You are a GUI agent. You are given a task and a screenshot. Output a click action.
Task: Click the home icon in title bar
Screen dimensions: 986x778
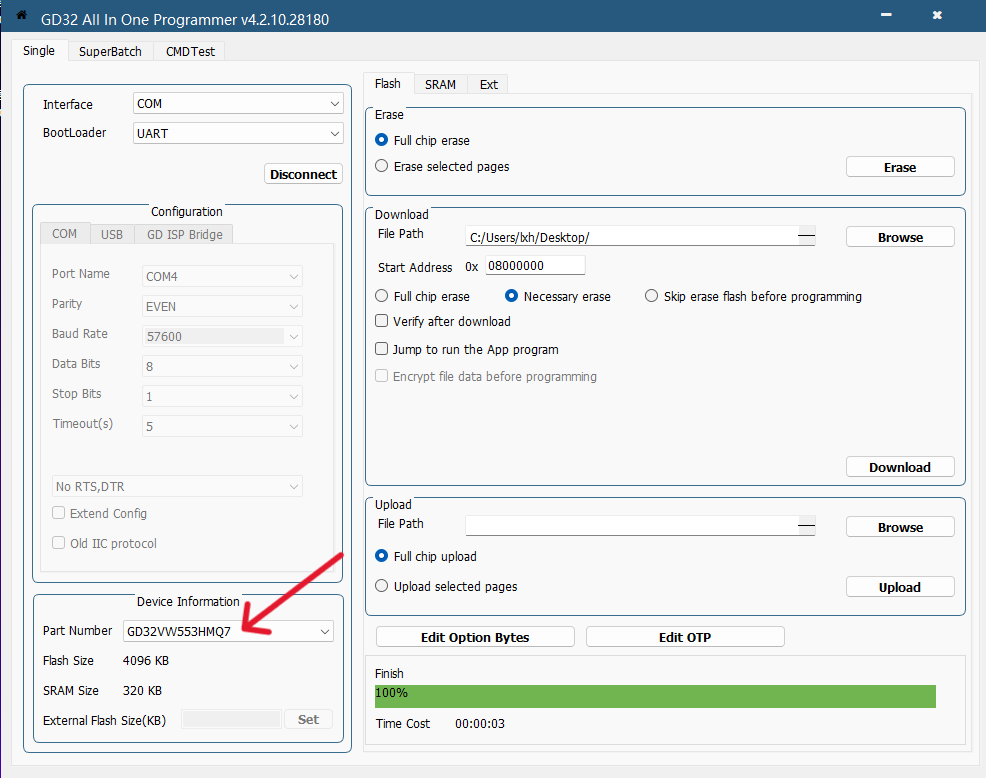pos(21,16)
